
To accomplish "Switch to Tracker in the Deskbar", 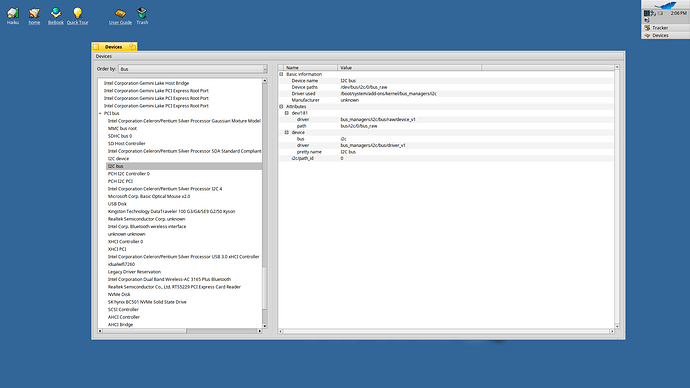I will (665, 28).
